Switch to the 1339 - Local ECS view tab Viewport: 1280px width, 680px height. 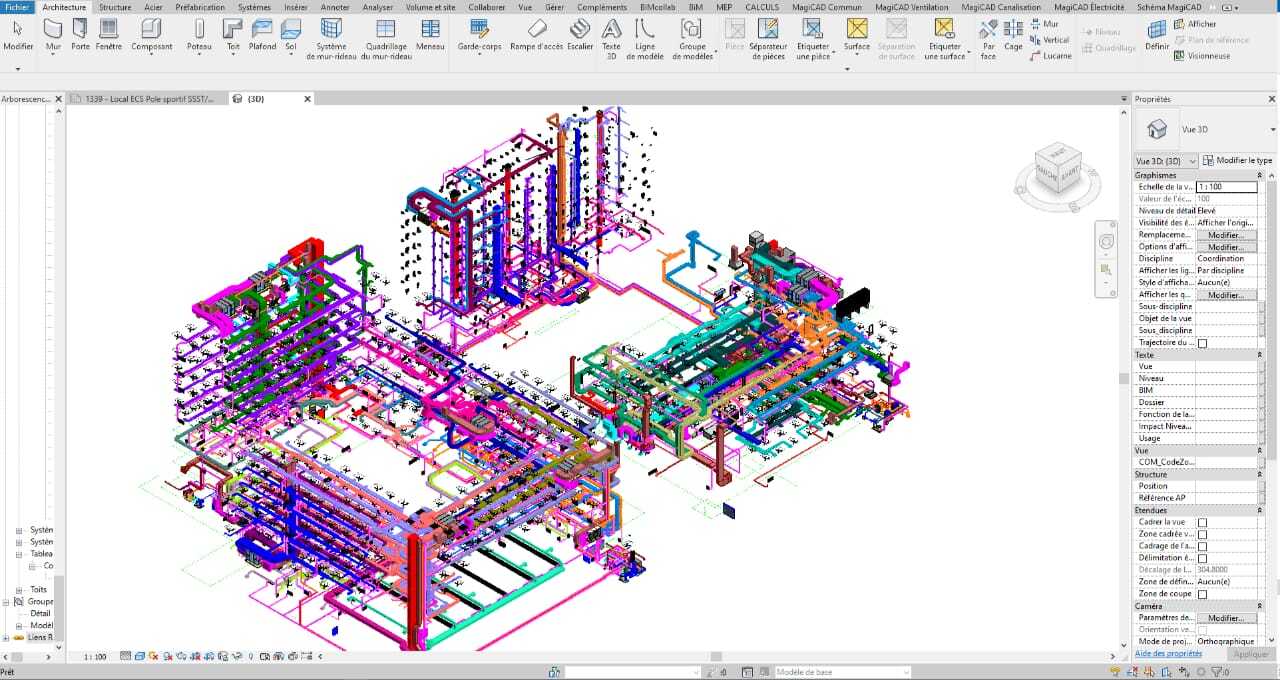pos(150,99)
